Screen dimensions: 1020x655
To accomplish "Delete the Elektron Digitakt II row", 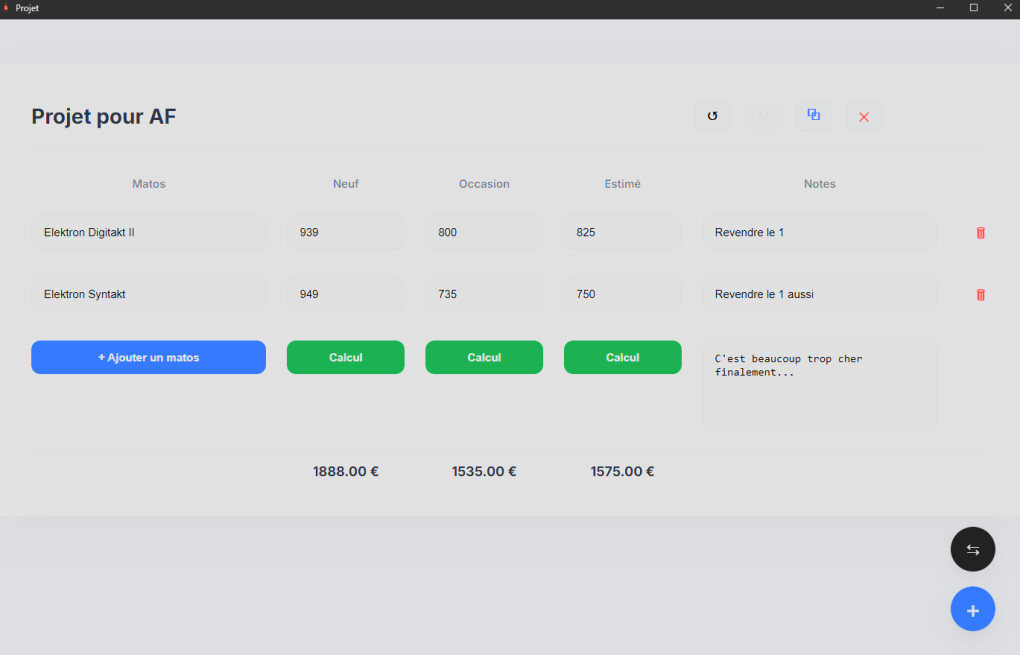I will 980,233.
